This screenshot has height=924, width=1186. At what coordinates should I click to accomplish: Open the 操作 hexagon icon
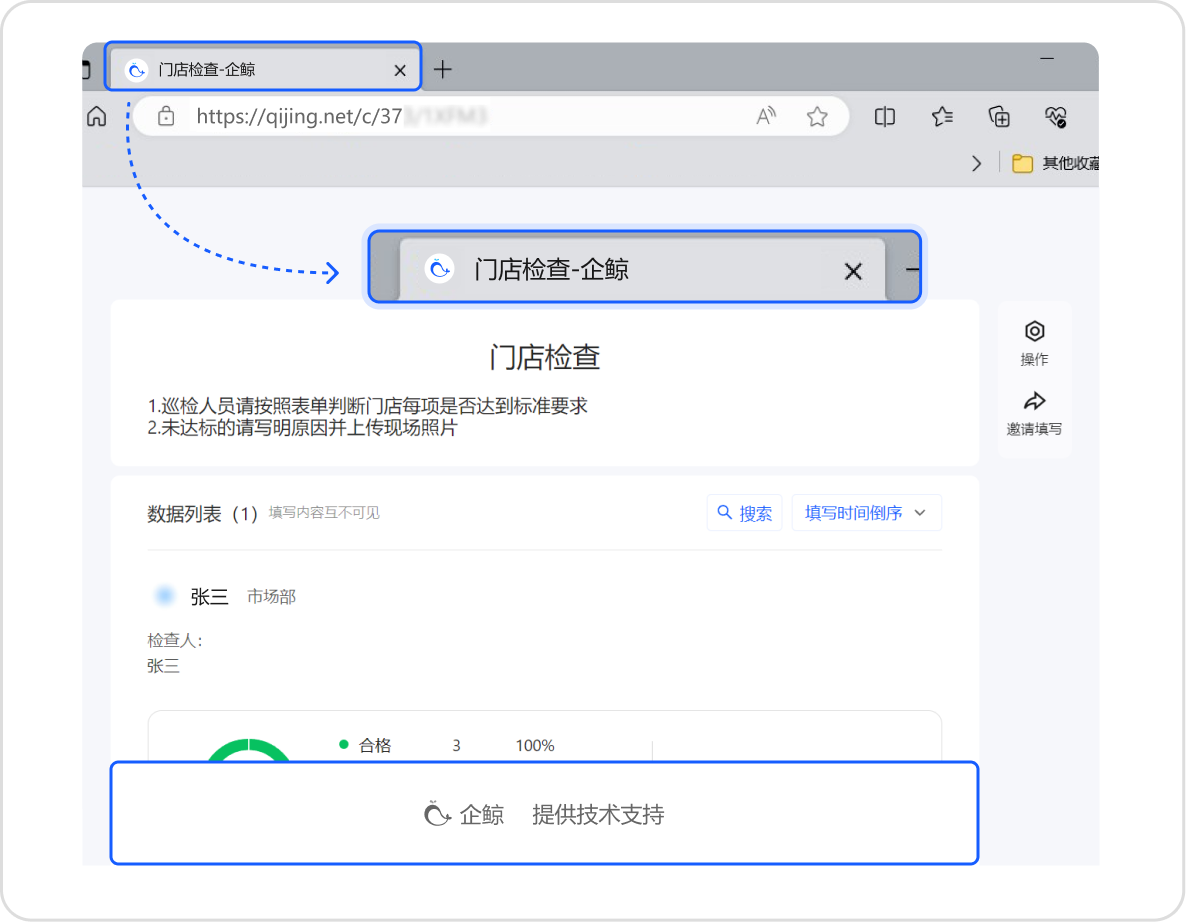(x=1034, y=332)
